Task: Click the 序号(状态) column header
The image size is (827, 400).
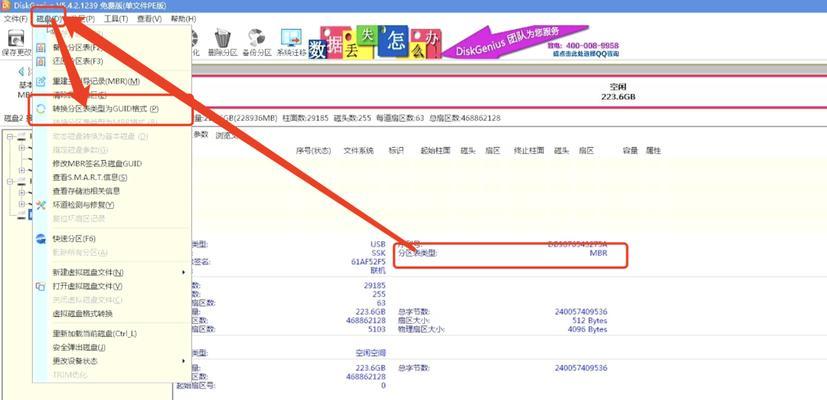Action: click(x=313, y=150)
